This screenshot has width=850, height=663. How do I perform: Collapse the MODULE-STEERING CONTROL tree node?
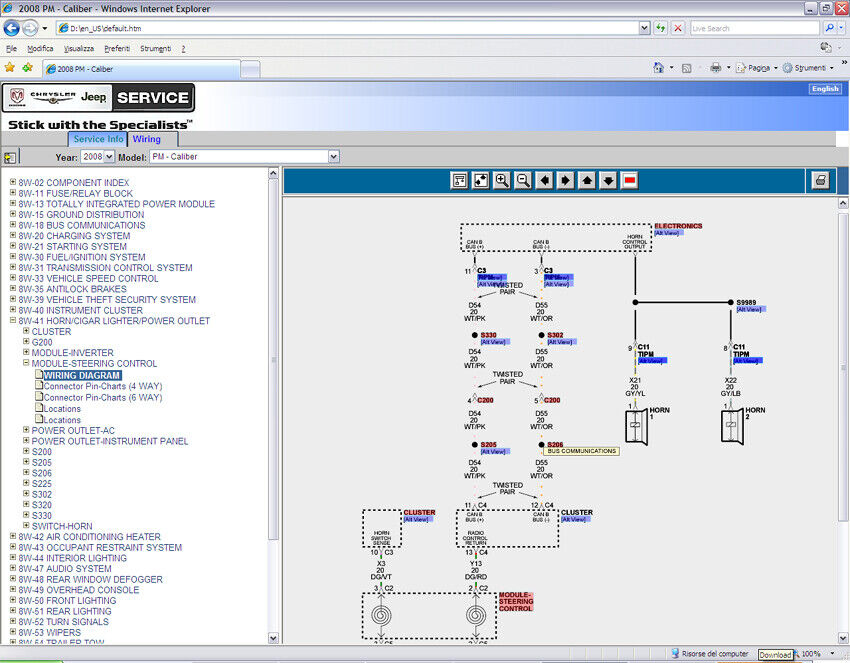point(26,364)
